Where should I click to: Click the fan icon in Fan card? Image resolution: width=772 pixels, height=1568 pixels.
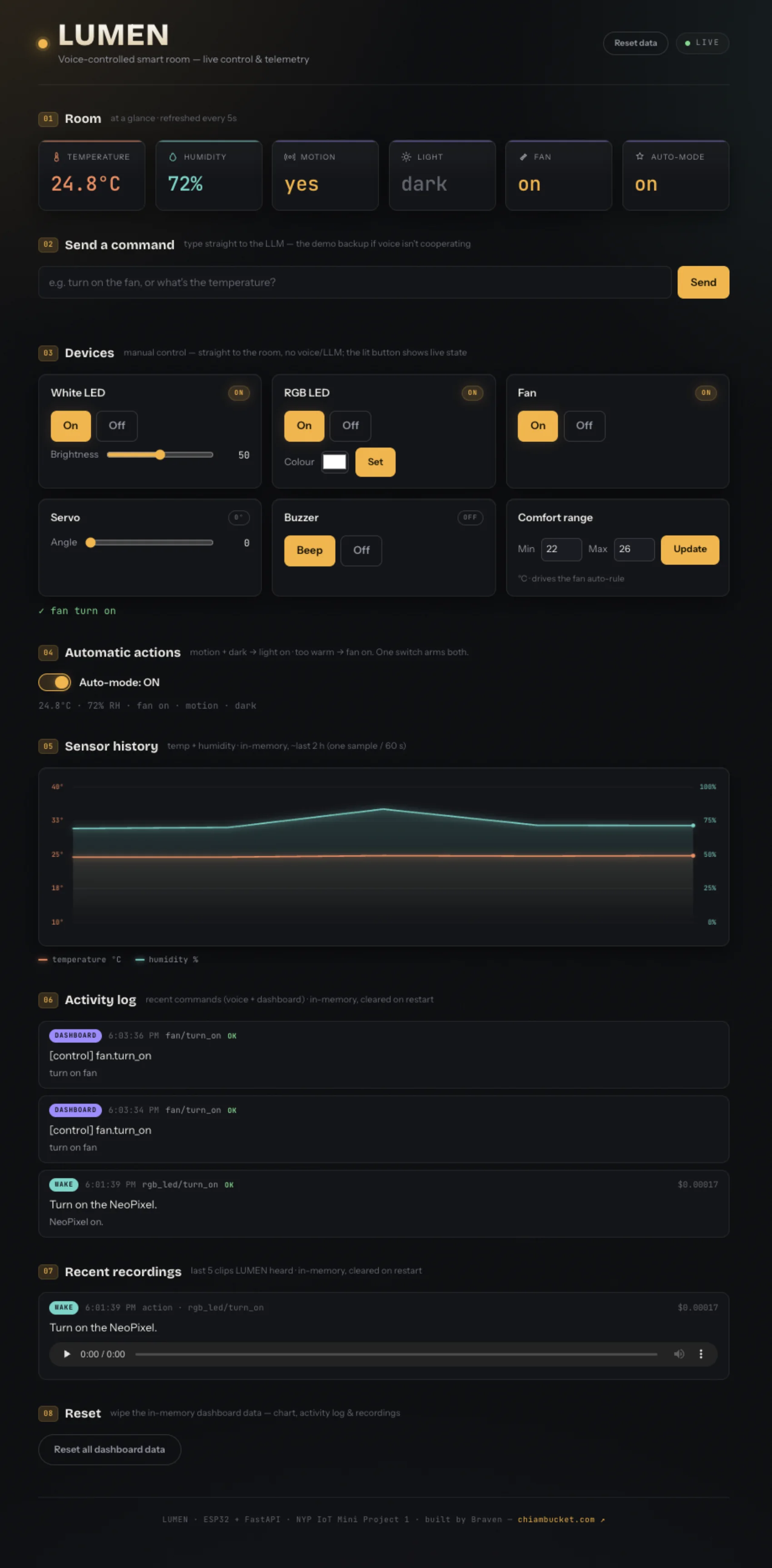(523, 157)
